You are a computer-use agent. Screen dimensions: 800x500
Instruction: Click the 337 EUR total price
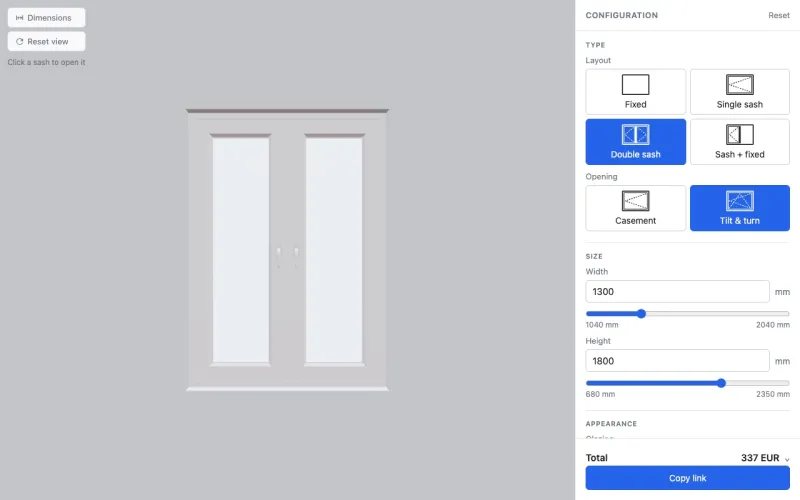tap(760, 458)
